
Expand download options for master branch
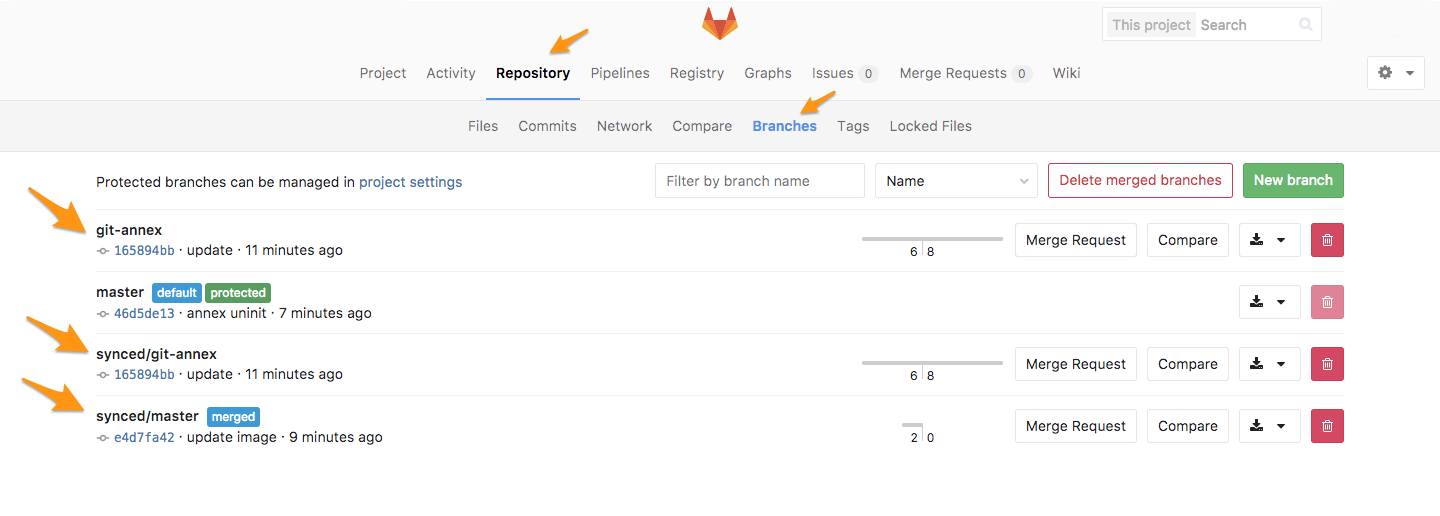[1269, 302]
